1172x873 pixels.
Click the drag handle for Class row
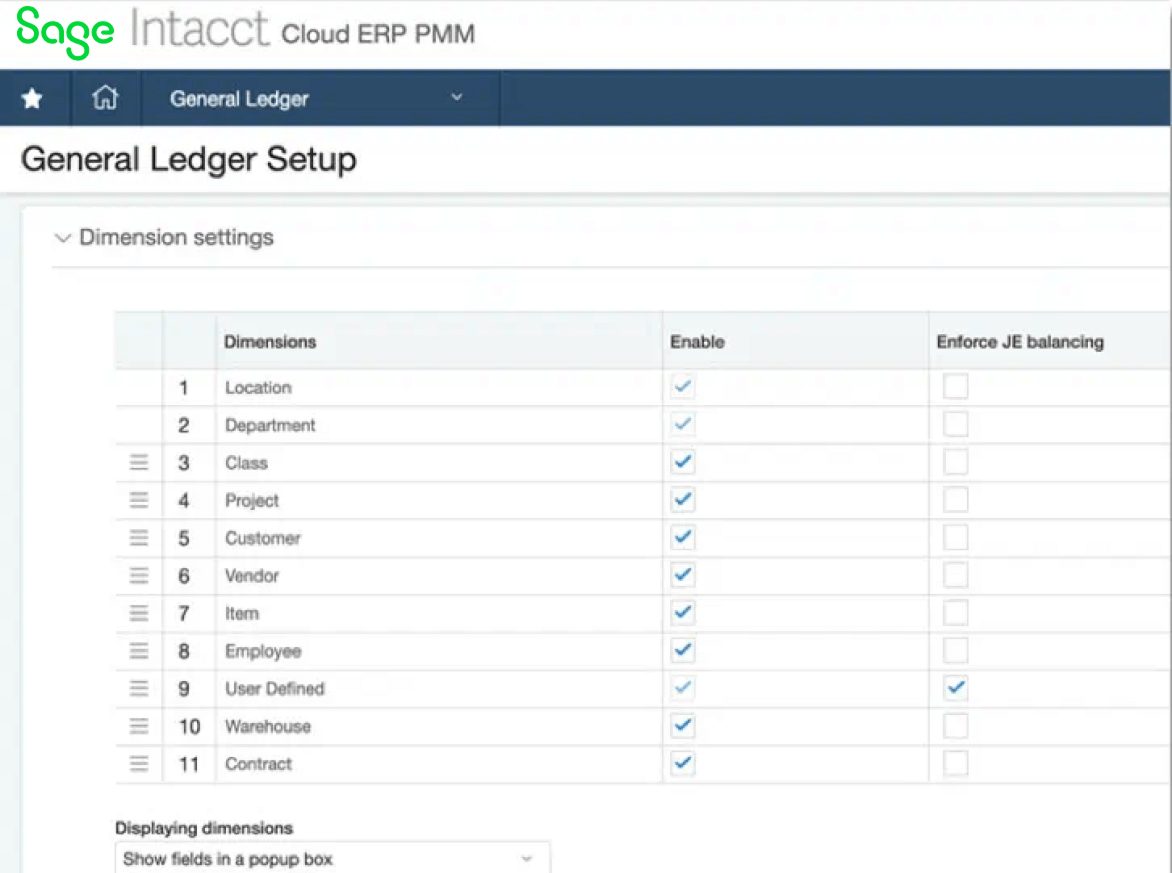[x=139, y=462]
